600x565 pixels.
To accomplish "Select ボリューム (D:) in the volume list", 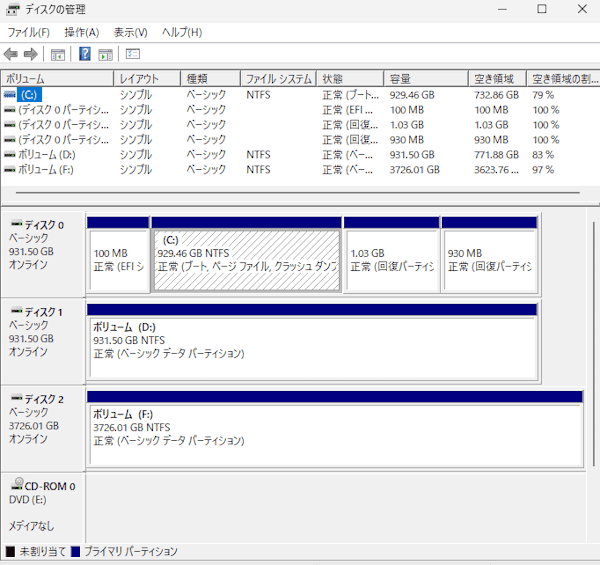I will click(x=300, y=155).
